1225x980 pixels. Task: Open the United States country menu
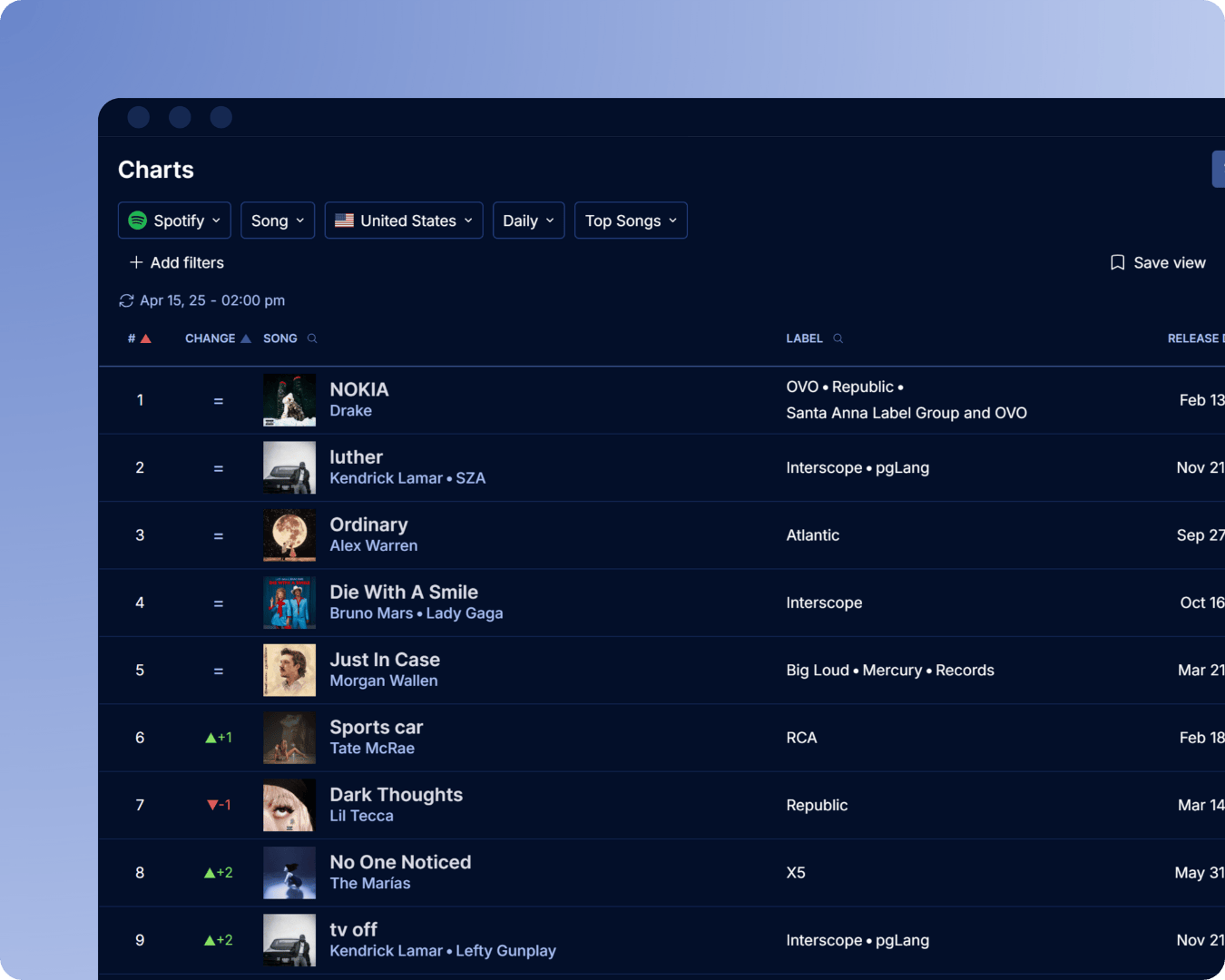coord(403,220)
